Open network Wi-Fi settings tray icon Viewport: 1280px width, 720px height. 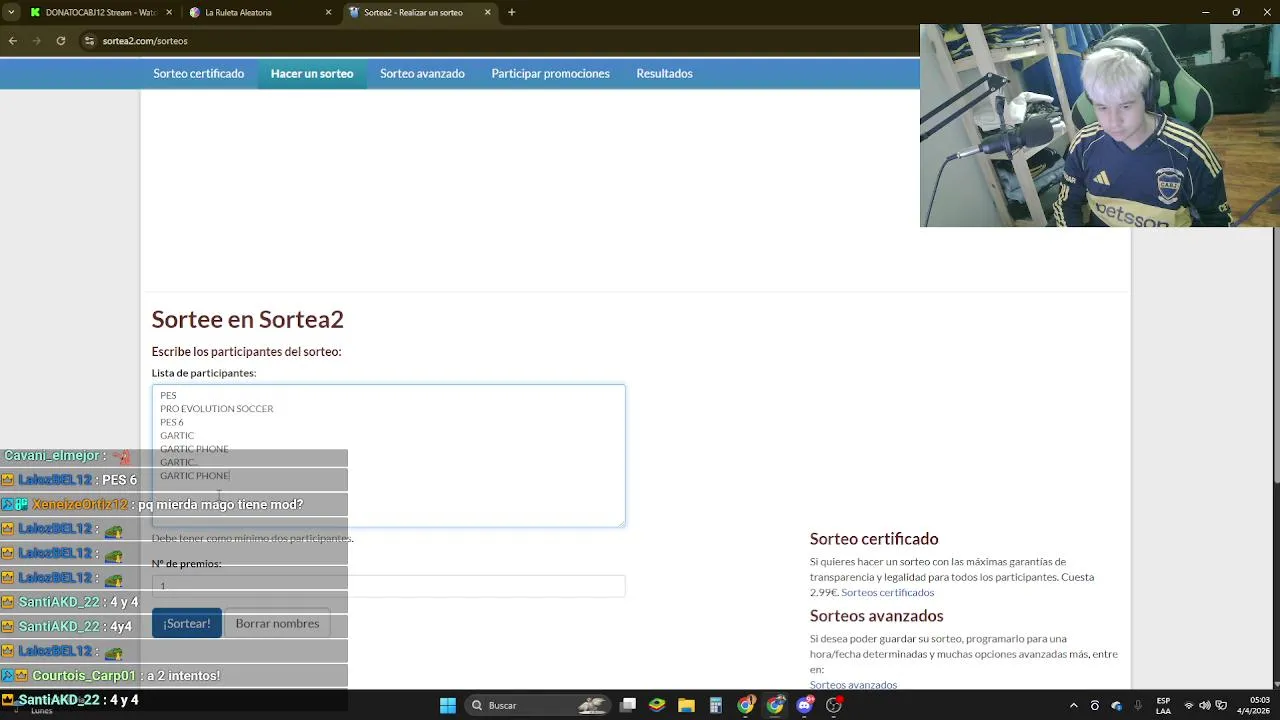tap(1189, 705)
